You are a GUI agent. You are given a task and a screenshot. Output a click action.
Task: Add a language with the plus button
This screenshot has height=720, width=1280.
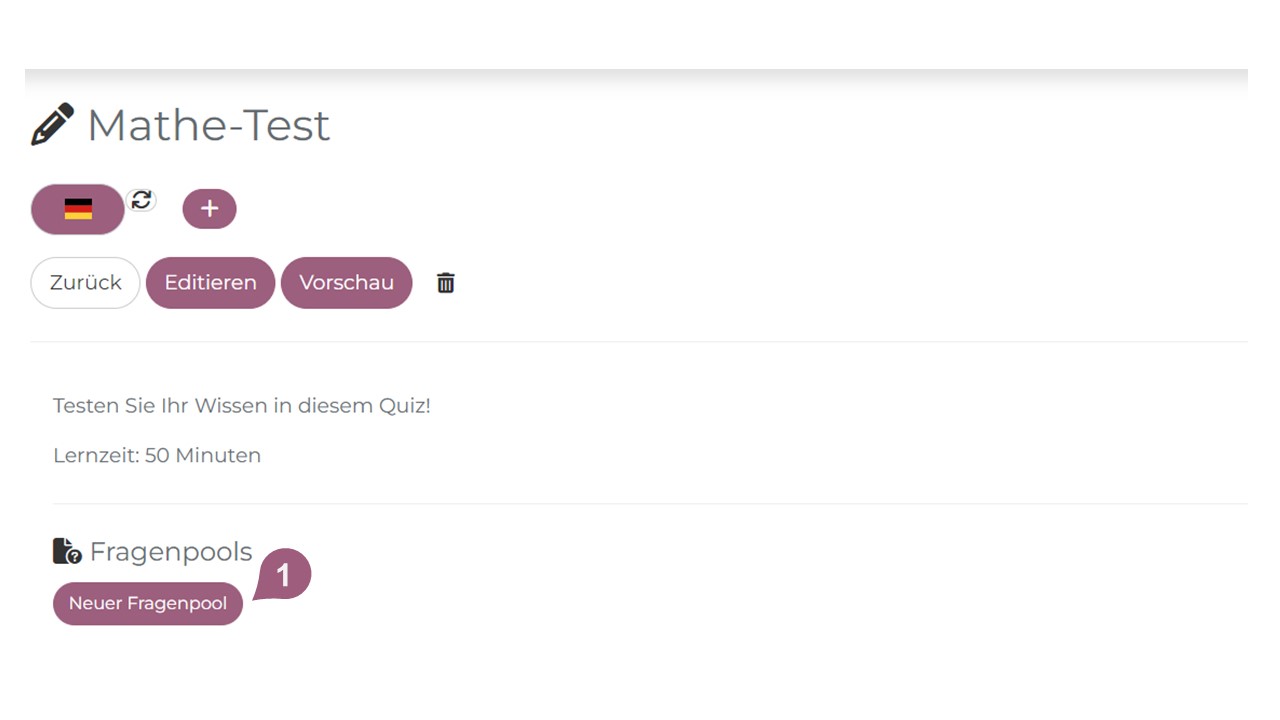point(209,209)
